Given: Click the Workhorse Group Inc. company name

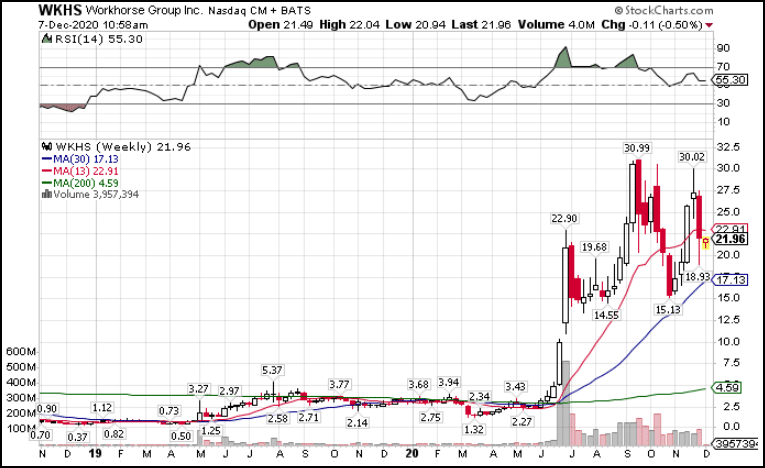Looking at the screenshot, I should point(144,10).
